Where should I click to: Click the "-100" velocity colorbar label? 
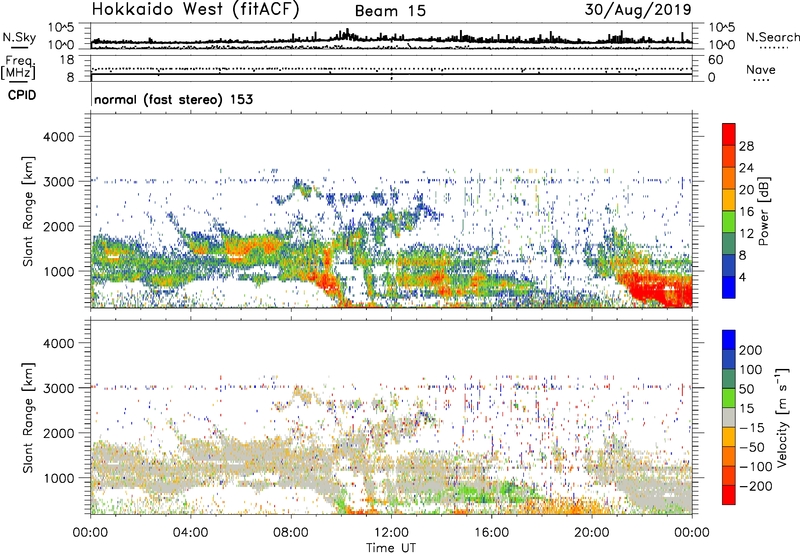pyautogui.click(x=755, y=467)
